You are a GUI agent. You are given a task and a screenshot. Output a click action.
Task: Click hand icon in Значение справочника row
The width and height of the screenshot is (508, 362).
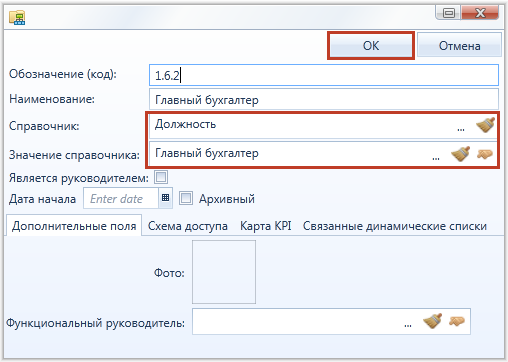pyautogui.click(x=485, y=154)
